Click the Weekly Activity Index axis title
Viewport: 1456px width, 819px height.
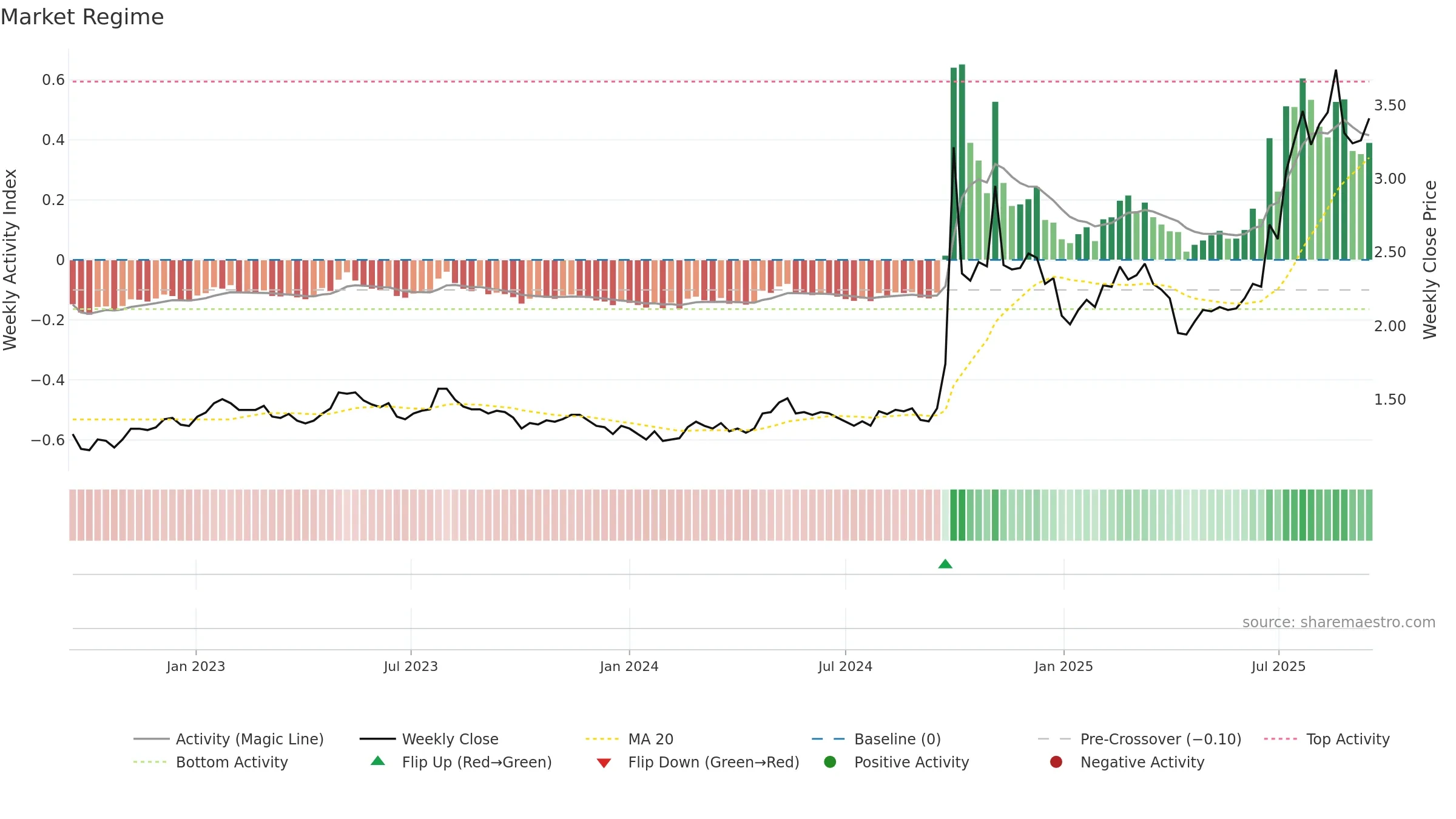tap(10, 260)
